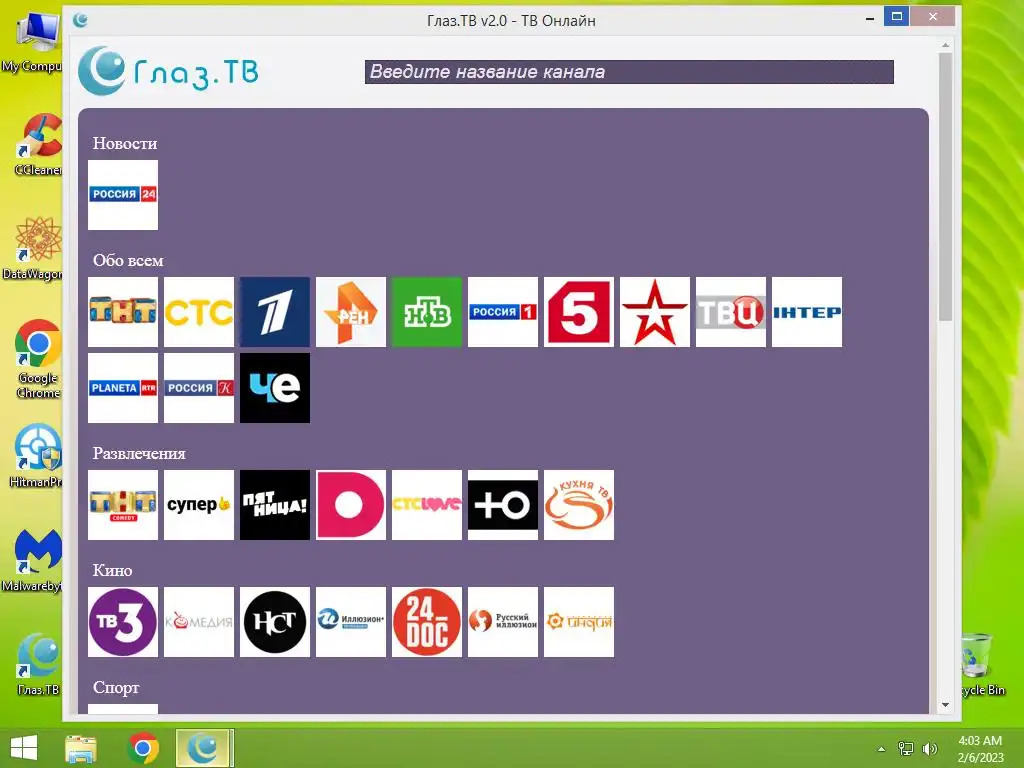Open the Че channel tile
This screenshot has height=768, width=1024.
(275, 388)
